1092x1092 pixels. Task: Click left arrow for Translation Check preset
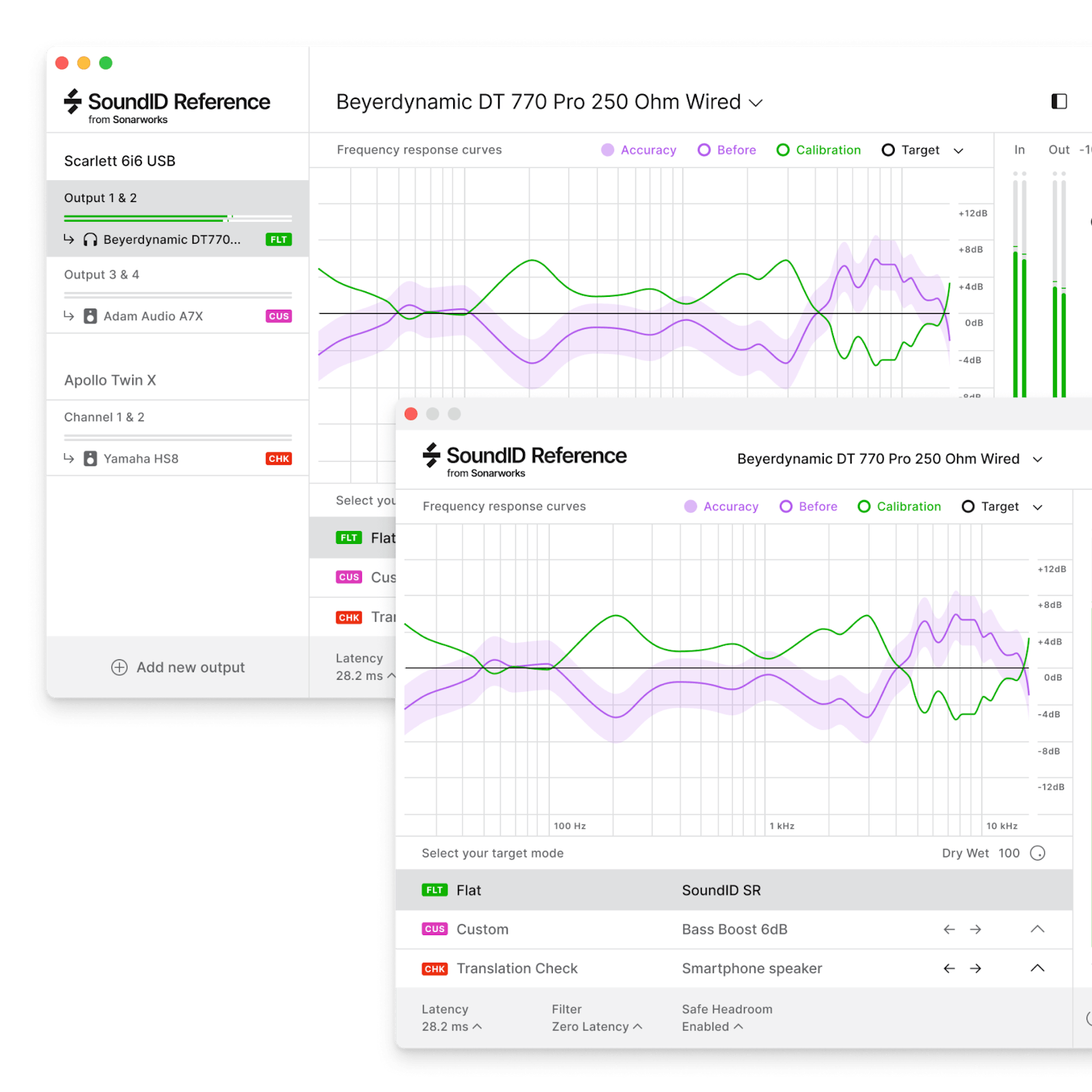point(949,968)
